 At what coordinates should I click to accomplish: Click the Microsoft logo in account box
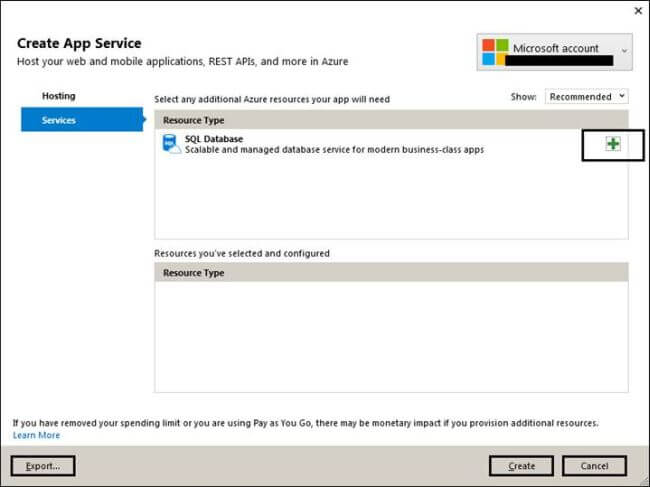click(495, 52)
